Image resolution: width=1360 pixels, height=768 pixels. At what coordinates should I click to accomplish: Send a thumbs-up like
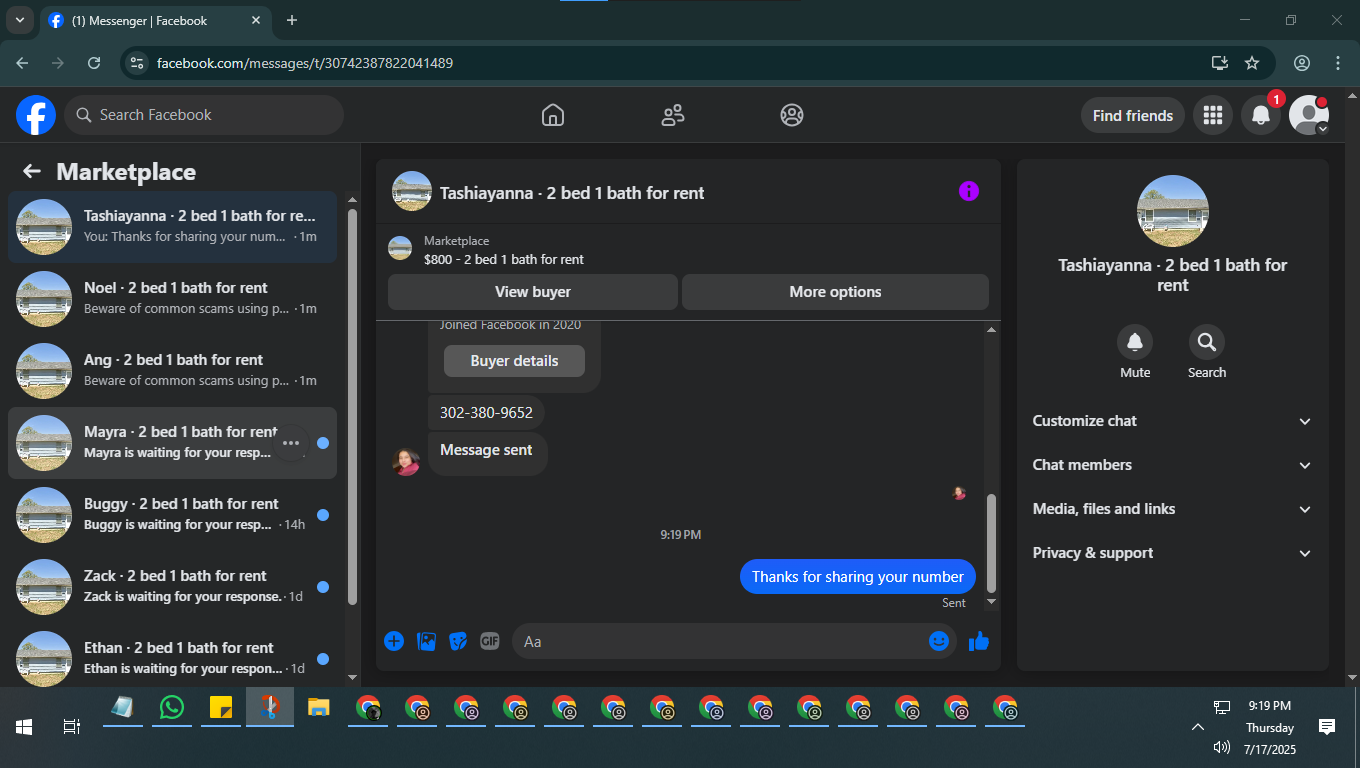979,641
